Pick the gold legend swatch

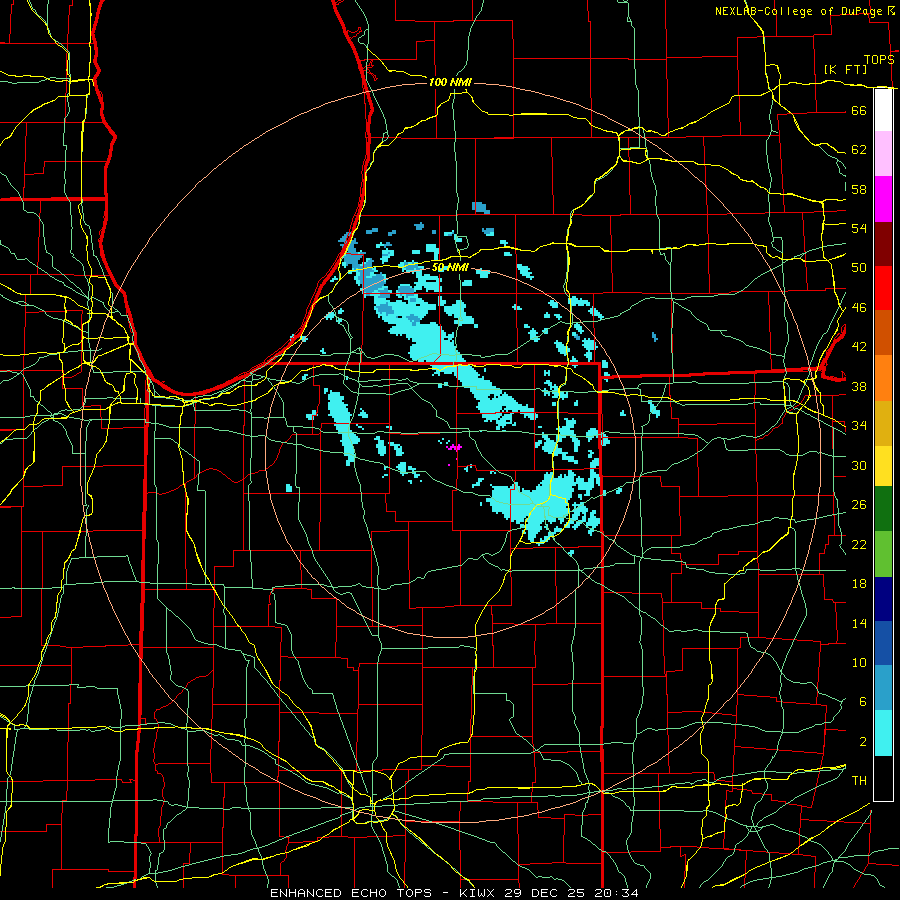pyautogui.click(x=883, y=423)
